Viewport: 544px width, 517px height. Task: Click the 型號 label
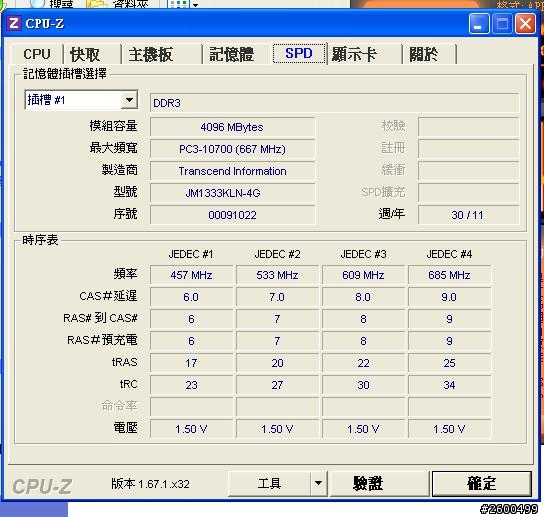tap(126, 192)
